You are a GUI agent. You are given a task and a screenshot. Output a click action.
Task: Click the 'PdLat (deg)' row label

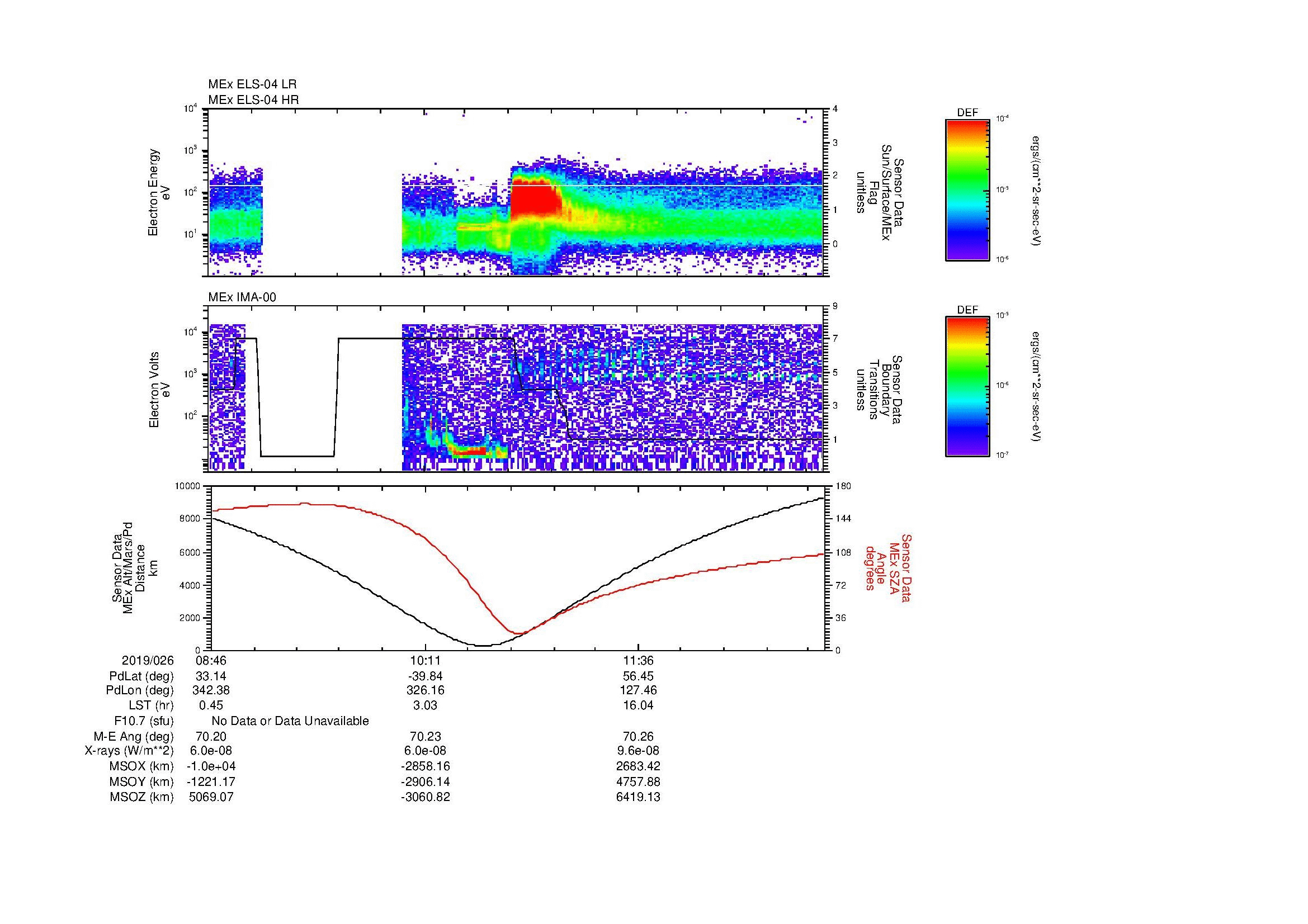tap(141, 676)
